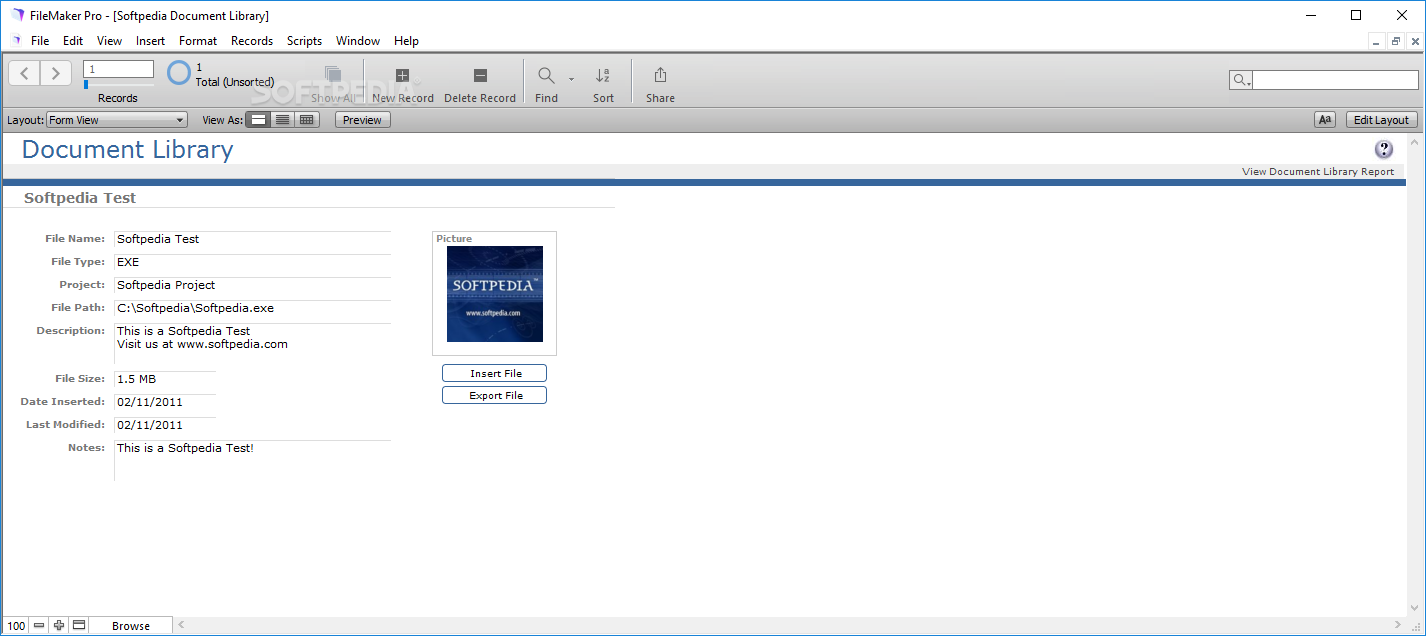The height and width of the screenshot is (636, 1426).
Task: Click the help question mark icon
Action: point(1384,150)
